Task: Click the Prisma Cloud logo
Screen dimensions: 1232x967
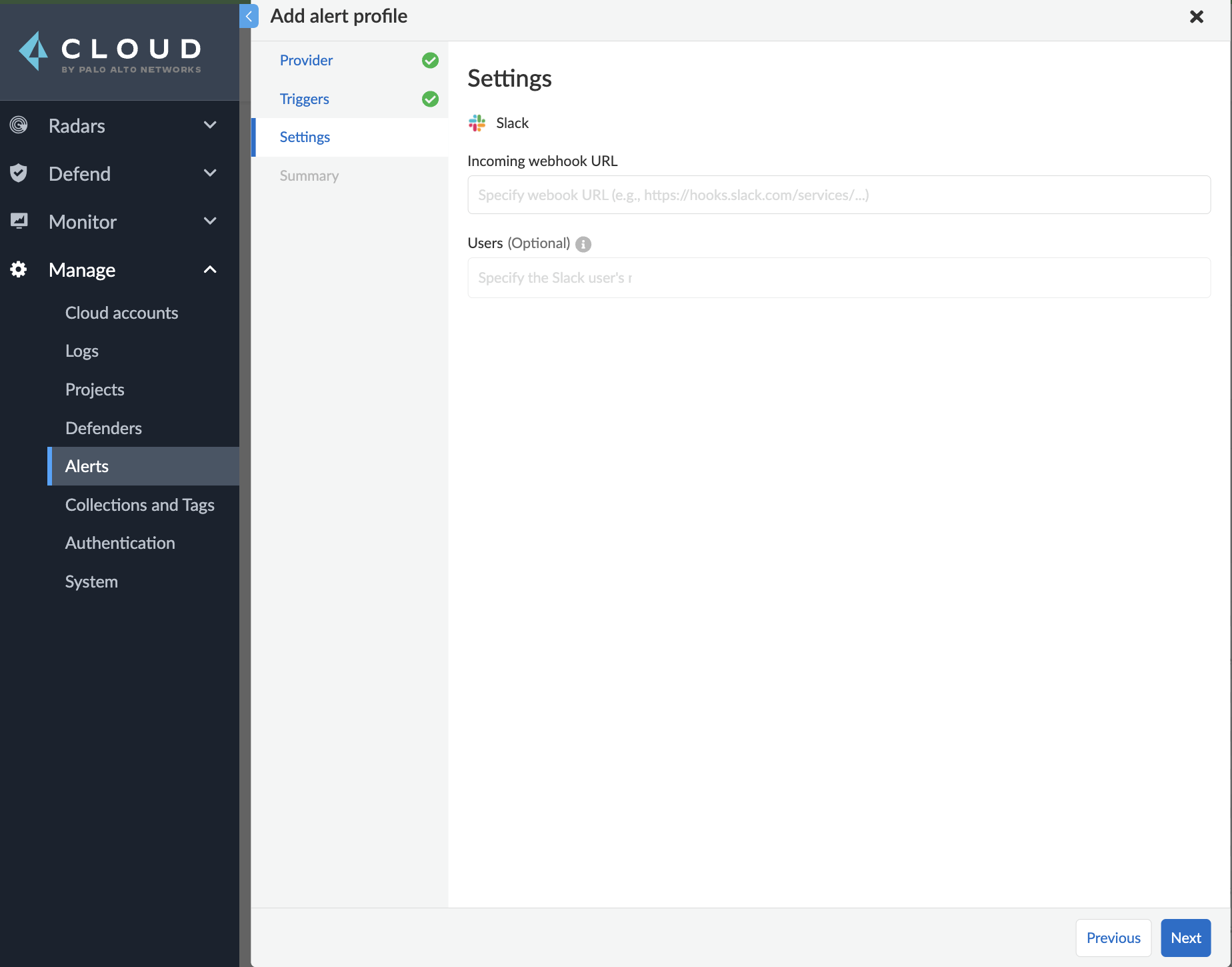Action: (110, 51)
